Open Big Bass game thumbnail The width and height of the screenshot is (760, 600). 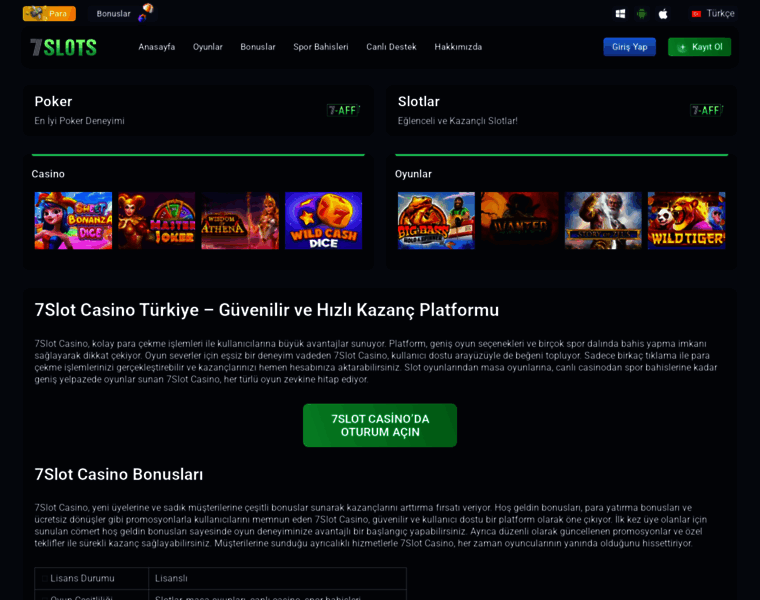436,221
